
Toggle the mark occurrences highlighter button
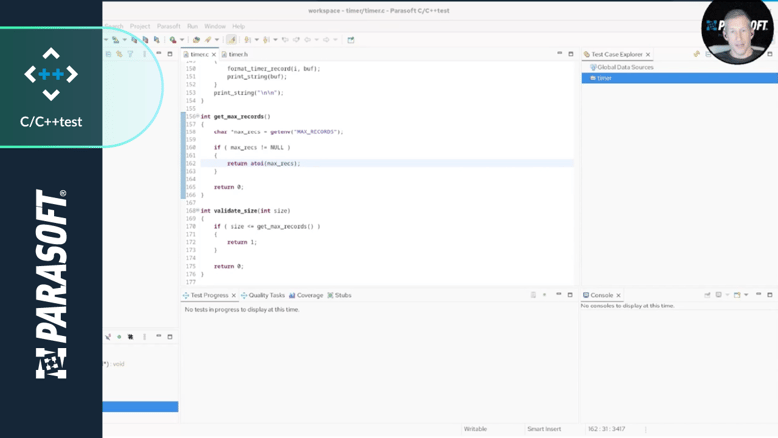(231, 40)
